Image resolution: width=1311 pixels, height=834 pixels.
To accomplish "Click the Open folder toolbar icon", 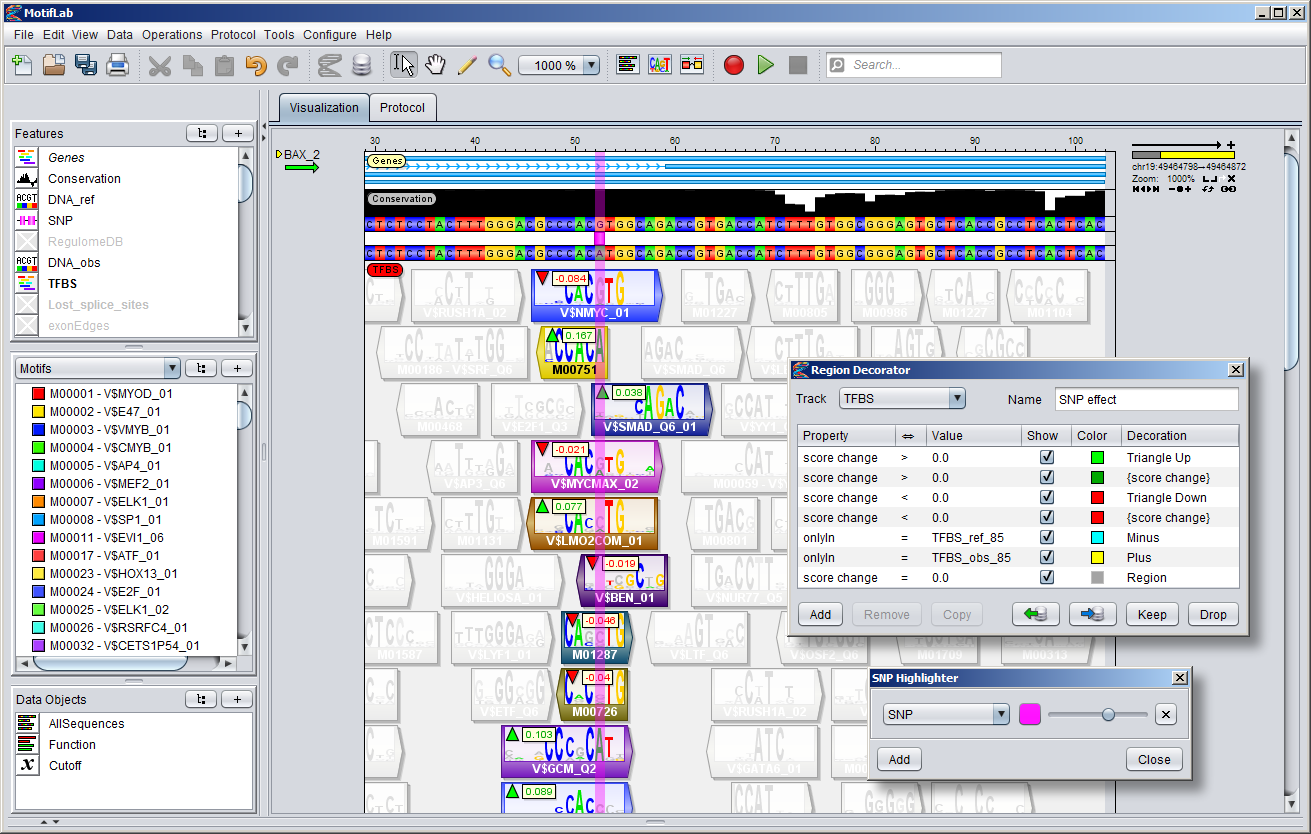I will [54, 65].
